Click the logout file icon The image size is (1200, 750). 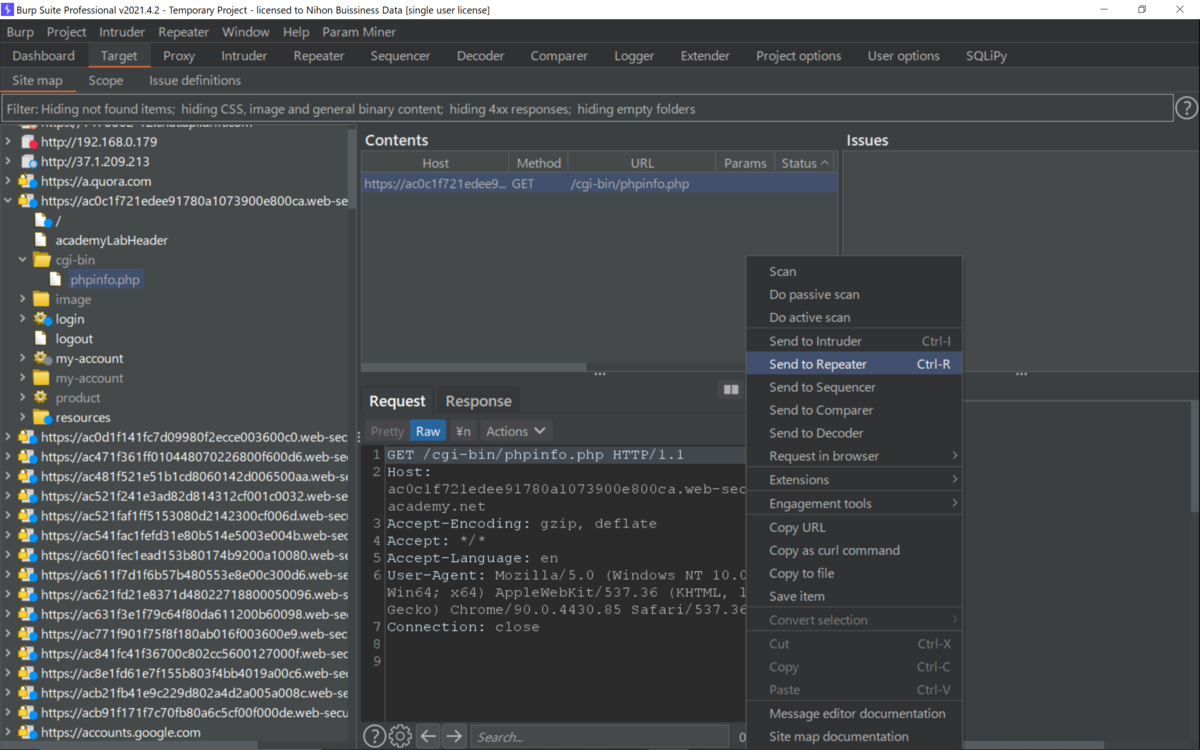click(41, 339)
